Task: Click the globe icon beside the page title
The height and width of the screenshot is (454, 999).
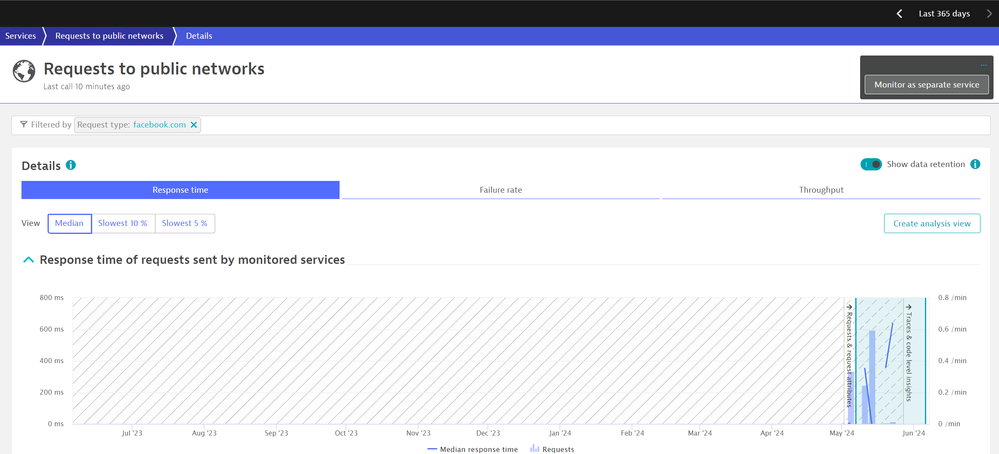Action: tap(23, 72)
